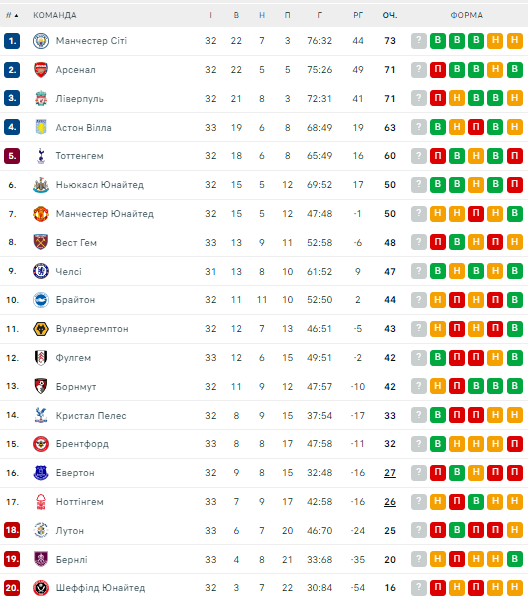The image size is (528, 602).
Task: Sort standings by the ОЧ. points header
Action: pos(390,15)
